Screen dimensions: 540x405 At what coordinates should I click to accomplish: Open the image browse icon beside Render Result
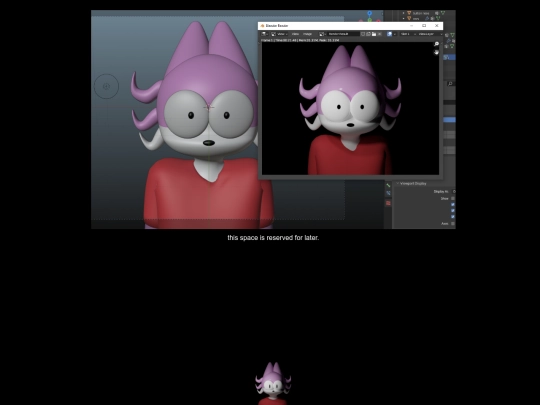[x=322, y=34]
